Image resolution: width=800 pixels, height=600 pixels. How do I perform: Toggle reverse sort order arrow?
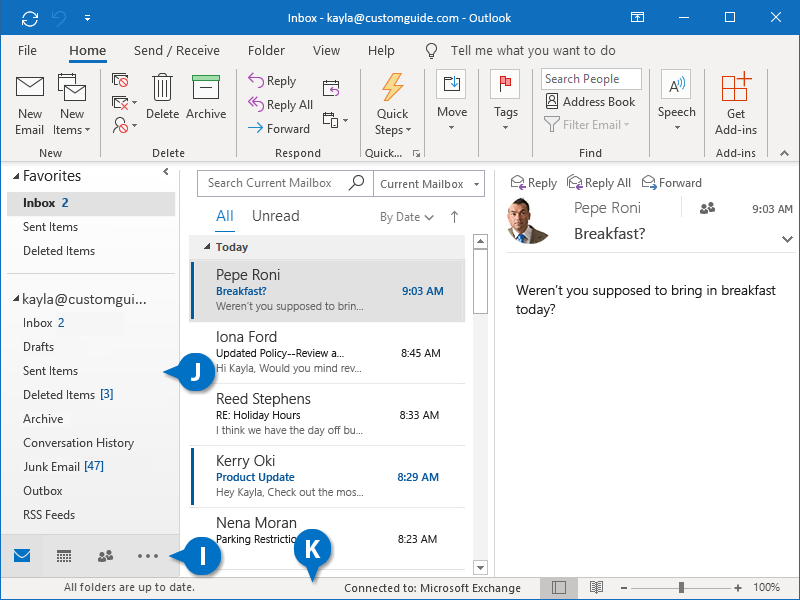[x=454, y=217]
